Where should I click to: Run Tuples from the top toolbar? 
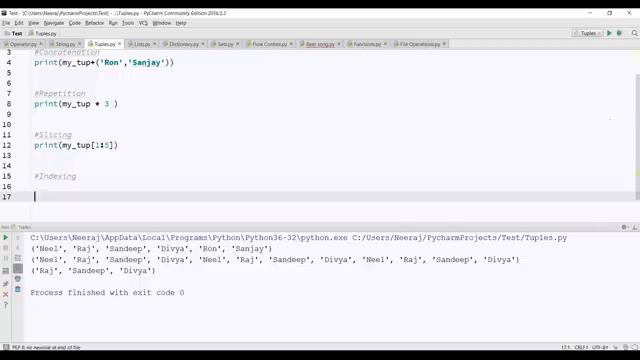609,33
